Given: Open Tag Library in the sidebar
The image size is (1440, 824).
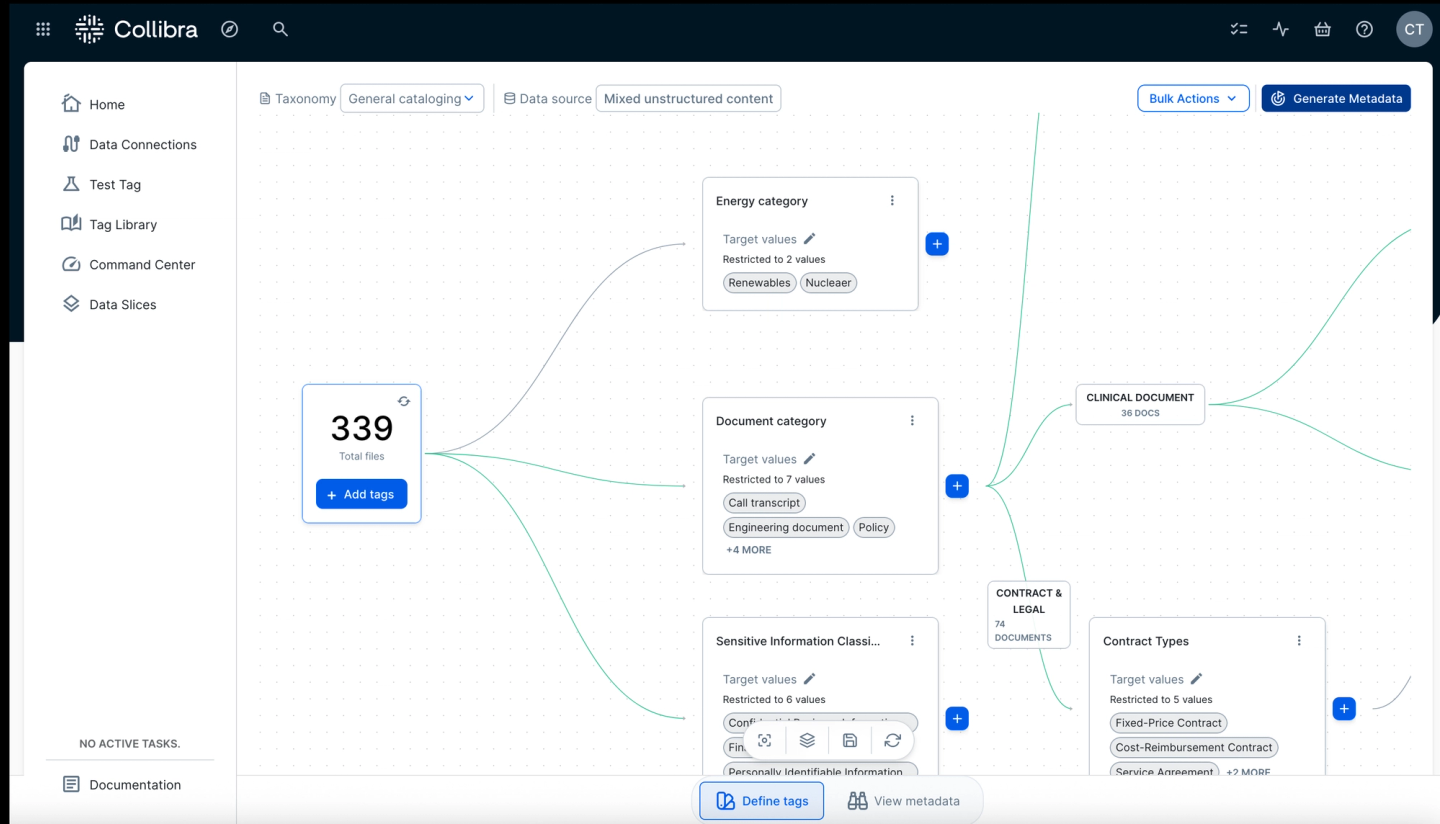Looking at the screenshot, I should tap(122, 225).
